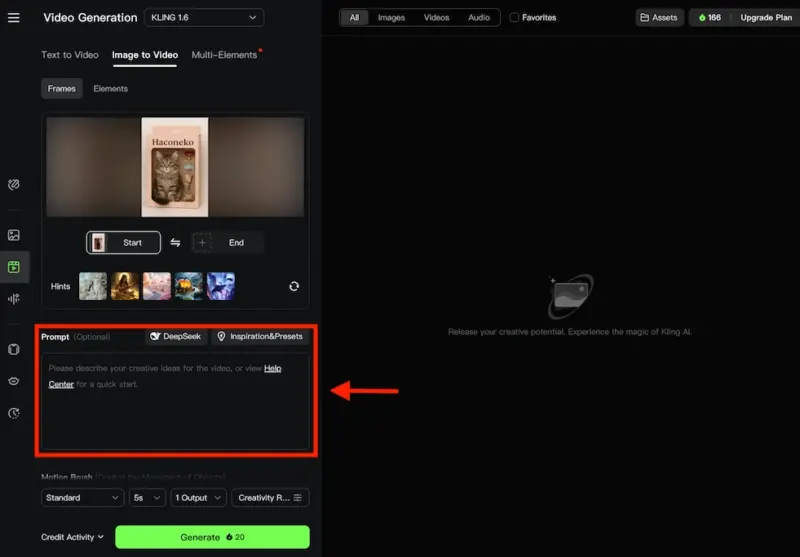Open the Assets folder
Image resolution: width=800 pixels, height=557 pixels.
coord(659,17)
